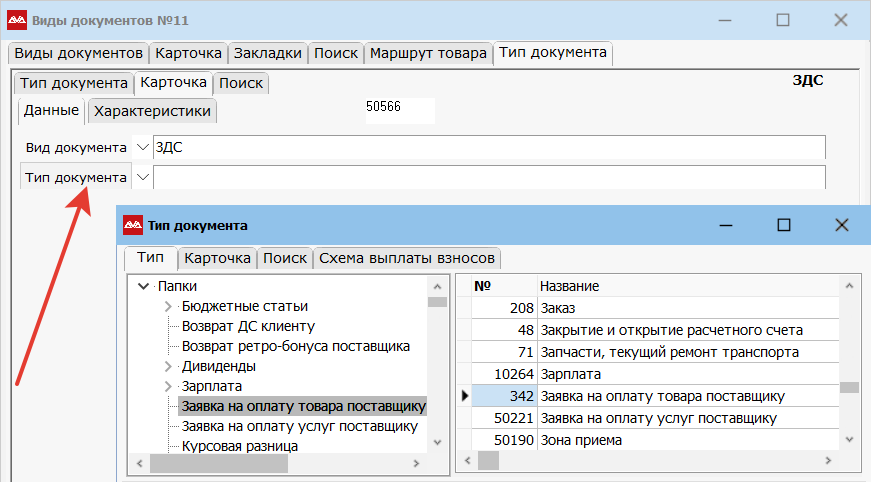The width and height of the screenshot is (871, 482).
Task: Expand the Дивиденды tree node
Action: point(168,366)
